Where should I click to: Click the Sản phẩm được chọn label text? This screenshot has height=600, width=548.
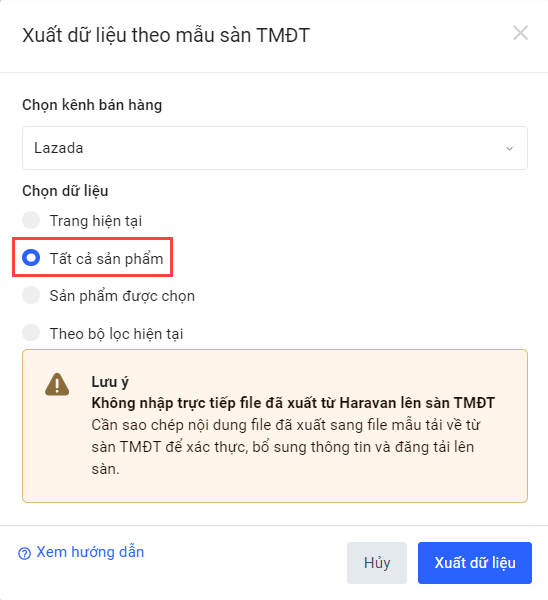pos(122,296)
